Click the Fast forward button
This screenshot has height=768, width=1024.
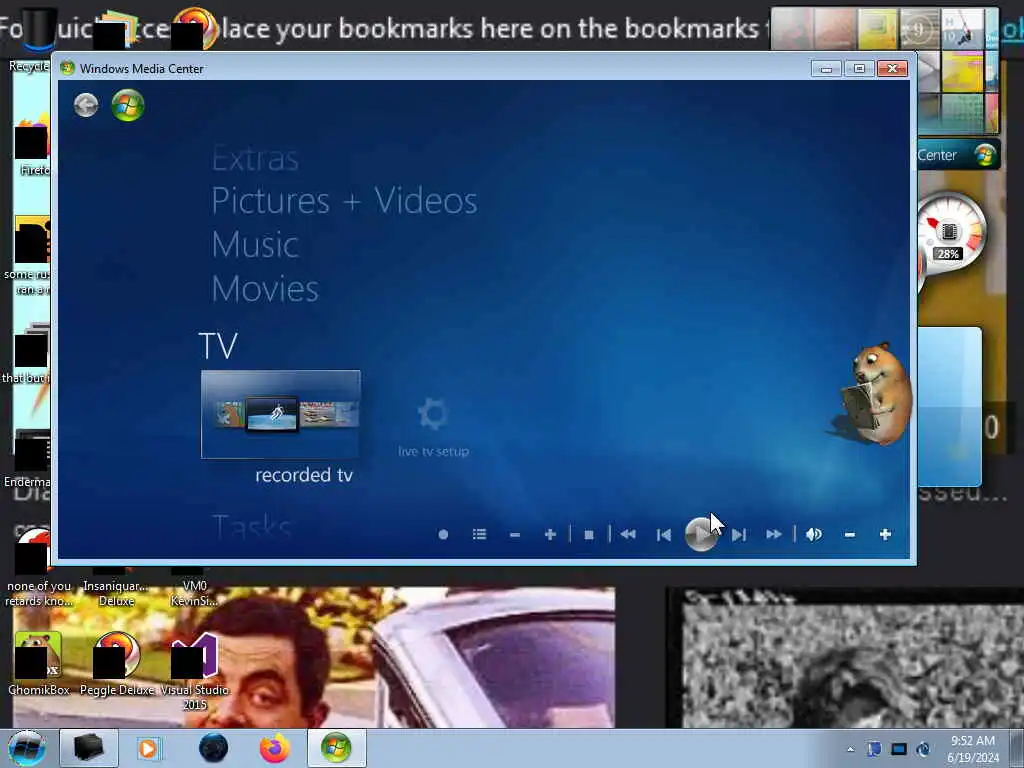[774, 535]
